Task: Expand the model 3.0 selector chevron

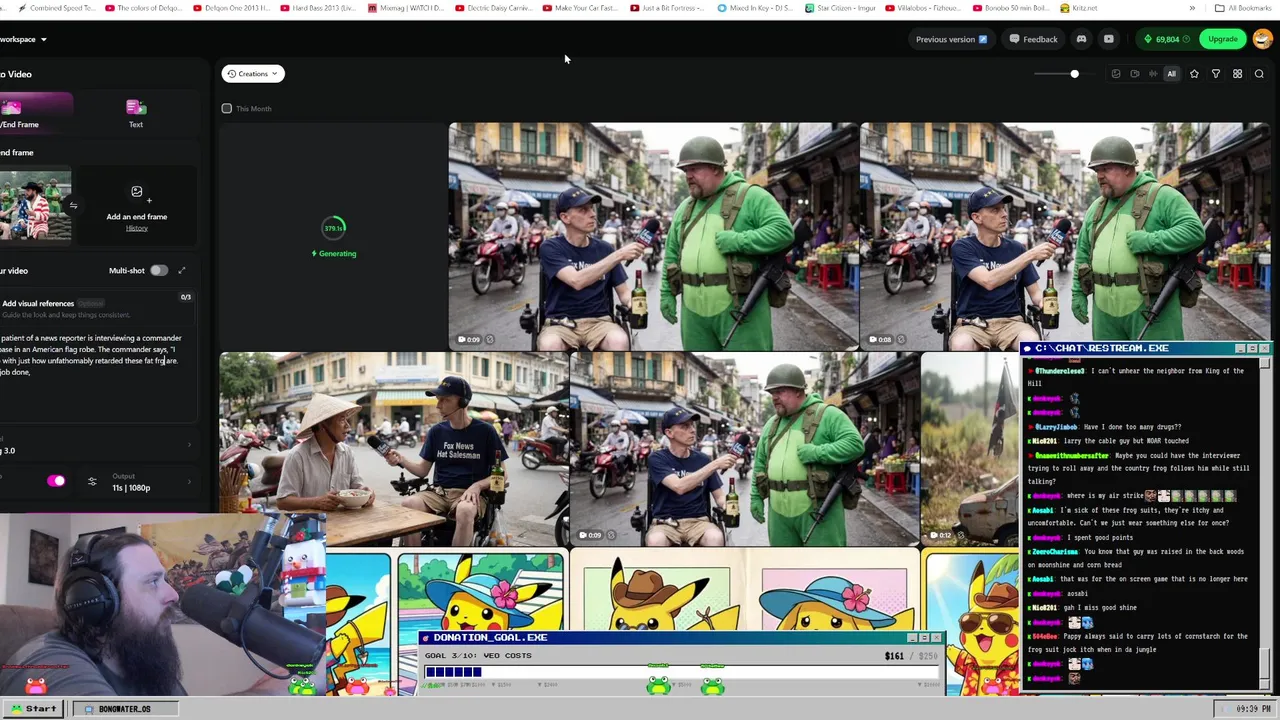Action: pyautogui.click(x=190, y=445)
